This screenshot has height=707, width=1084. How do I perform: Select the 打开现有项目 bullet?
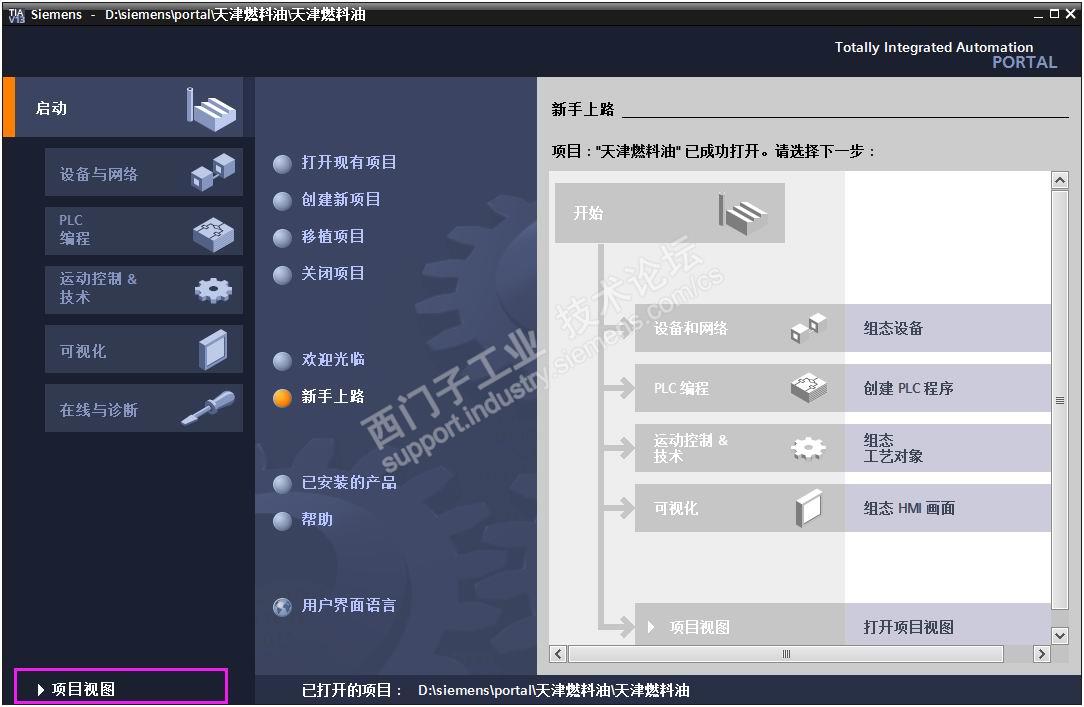tap(282, 164)
